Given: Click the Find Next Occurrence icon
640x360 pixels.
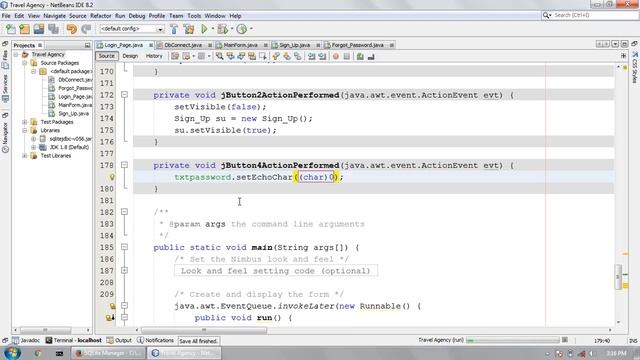Looking at the screenshot, I should click(x=241, y=56).
